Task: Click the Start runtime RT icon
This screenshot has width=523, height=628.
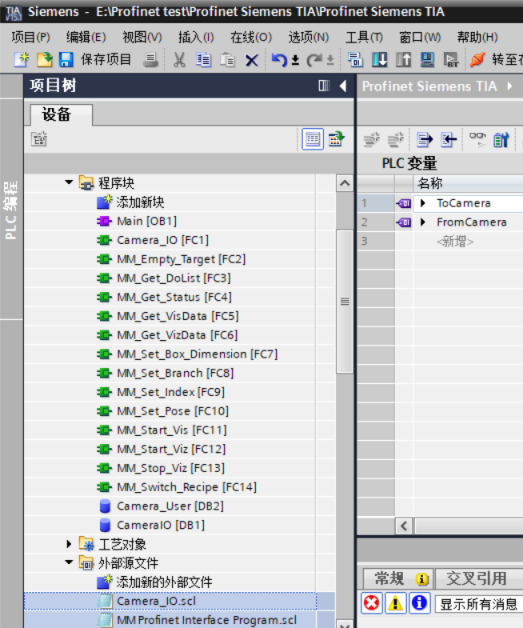Action: tap(451, 60)
